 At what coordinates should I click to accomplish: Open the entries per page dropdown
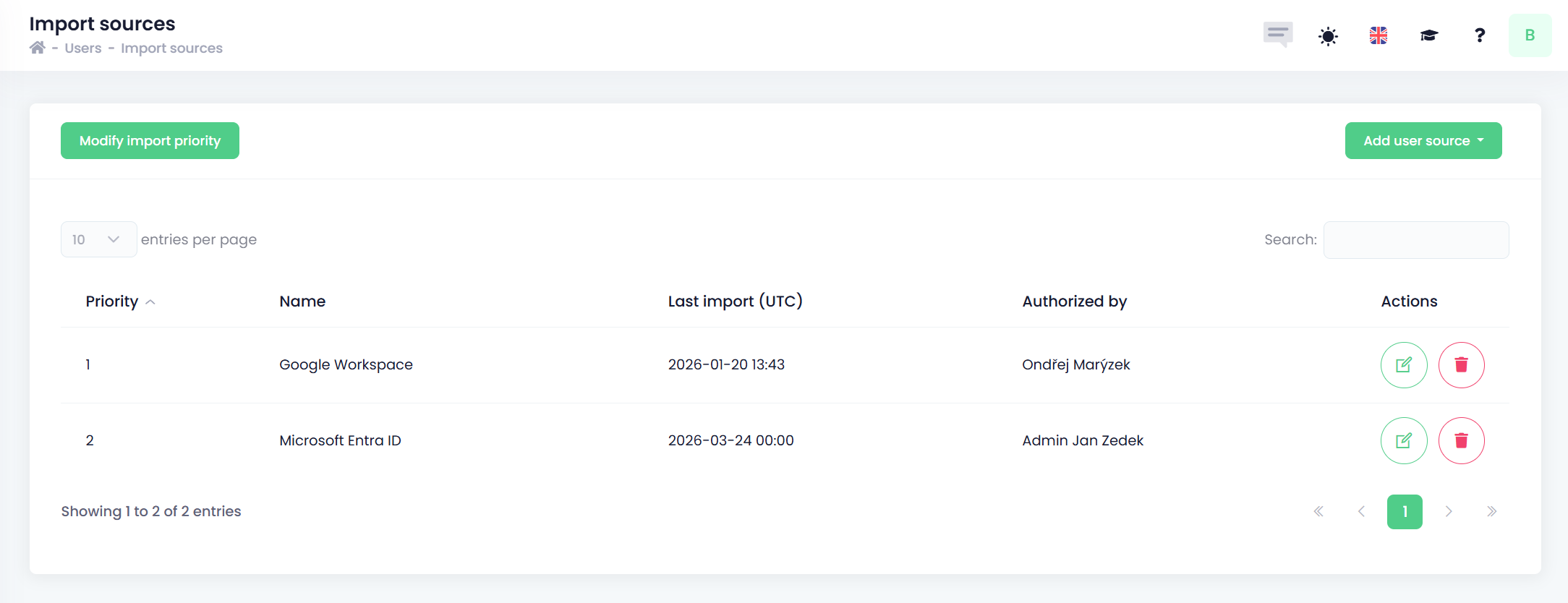point(98,239)
